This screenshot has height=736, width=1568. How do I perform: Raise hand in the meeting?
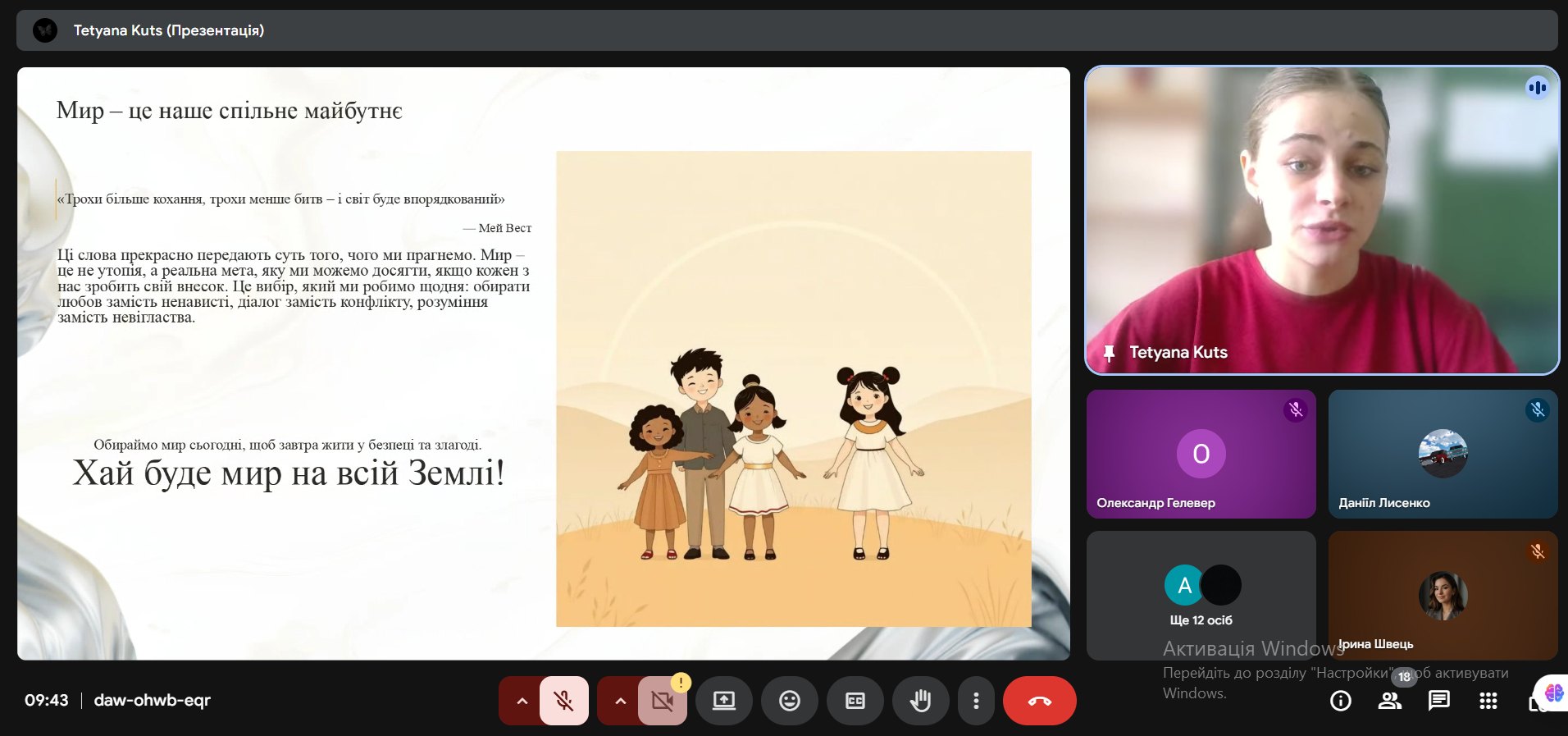[x=920, y=701]
